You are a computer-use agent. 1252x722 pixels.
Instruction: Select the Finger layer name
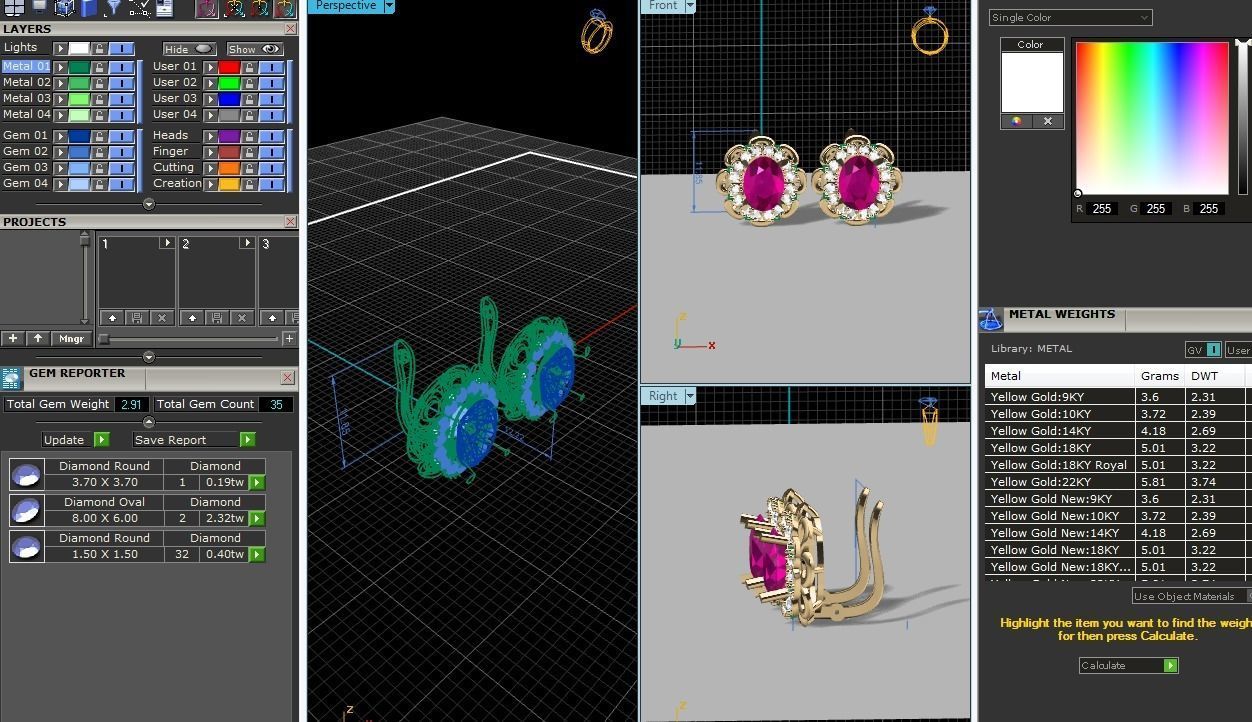point(170,152)
